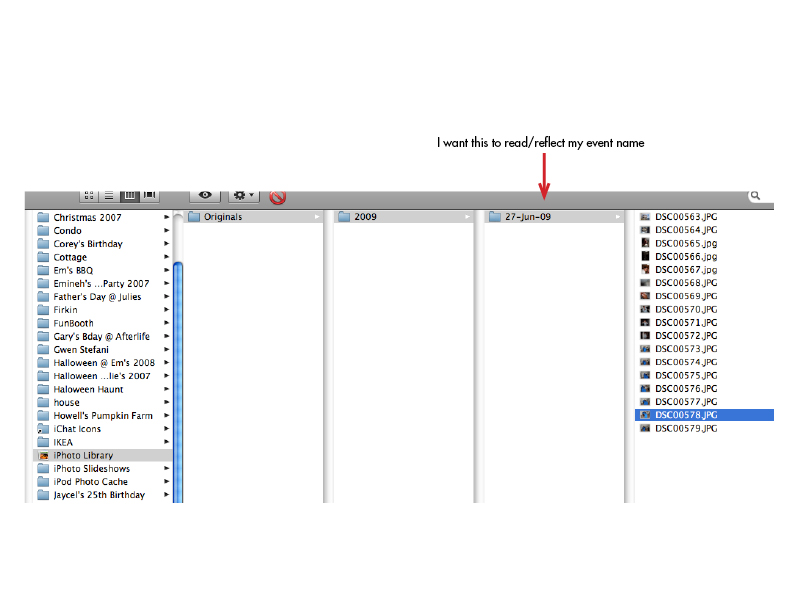Open Jaycel's 25th Birthday folder
Screen dimensions: 792x612
pyautogui.click(x=103, y=495)
